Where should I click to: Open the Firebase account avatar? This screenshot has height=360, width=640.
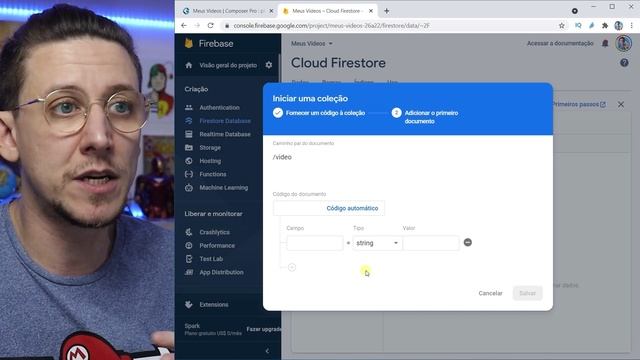623,43
